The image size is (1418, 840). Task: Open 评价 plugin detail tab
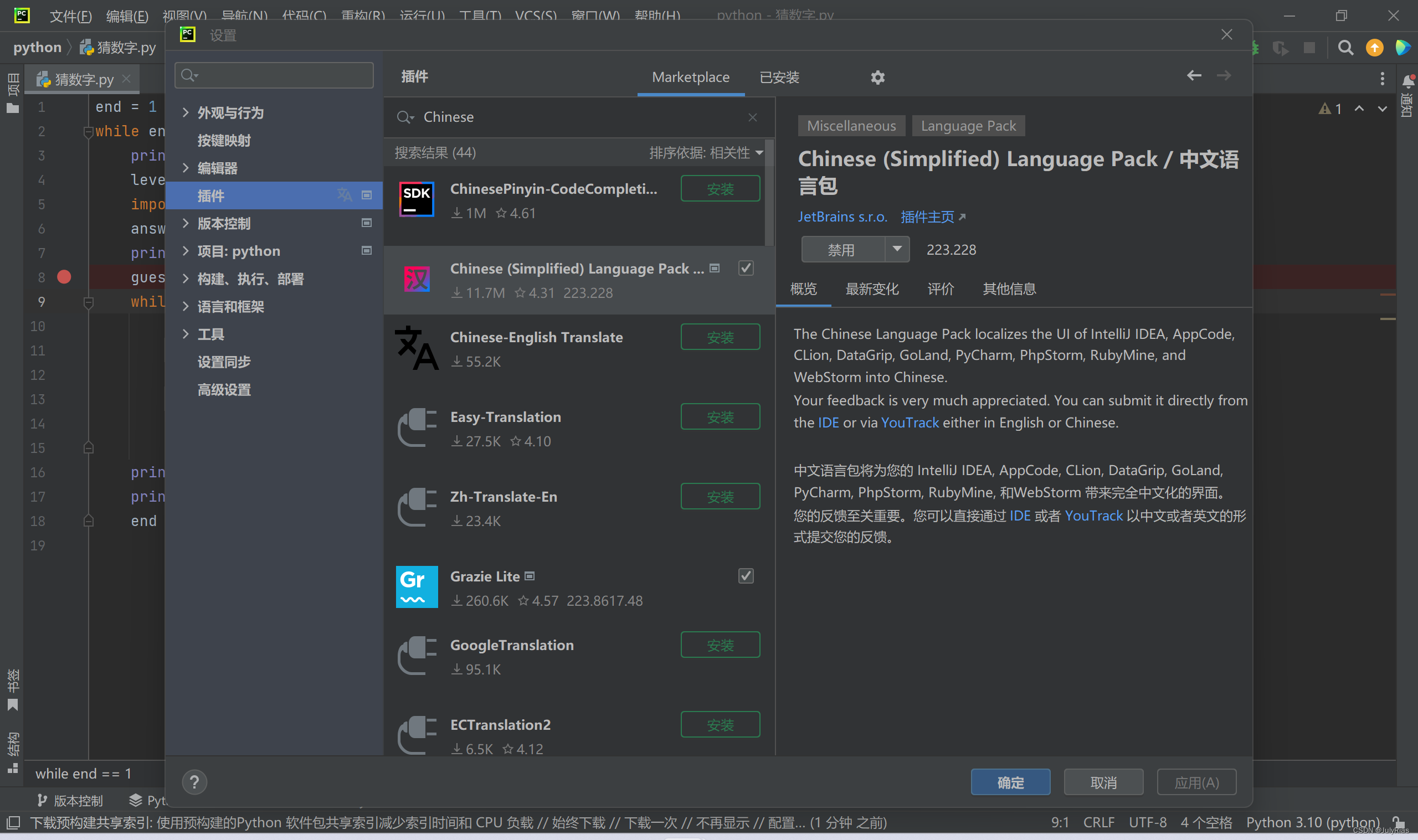point(941,289)
